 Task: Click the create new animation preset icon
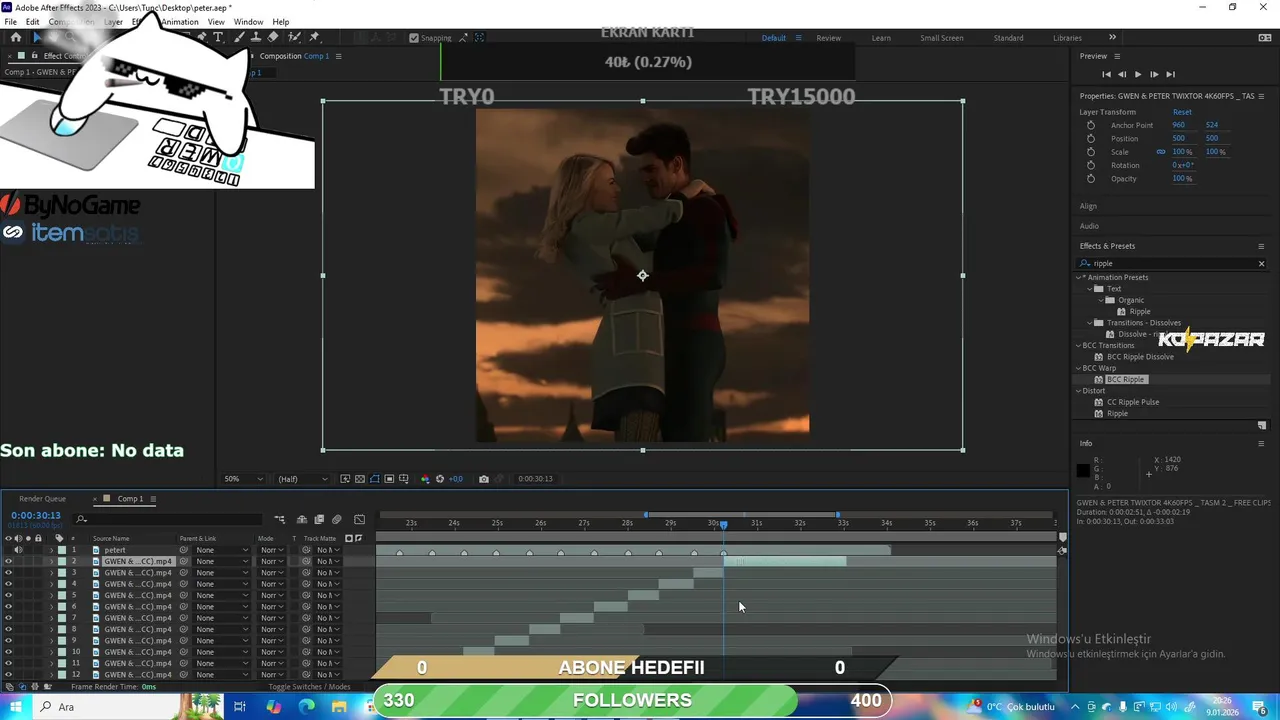pyautogui.click(x=1262, y=425)
